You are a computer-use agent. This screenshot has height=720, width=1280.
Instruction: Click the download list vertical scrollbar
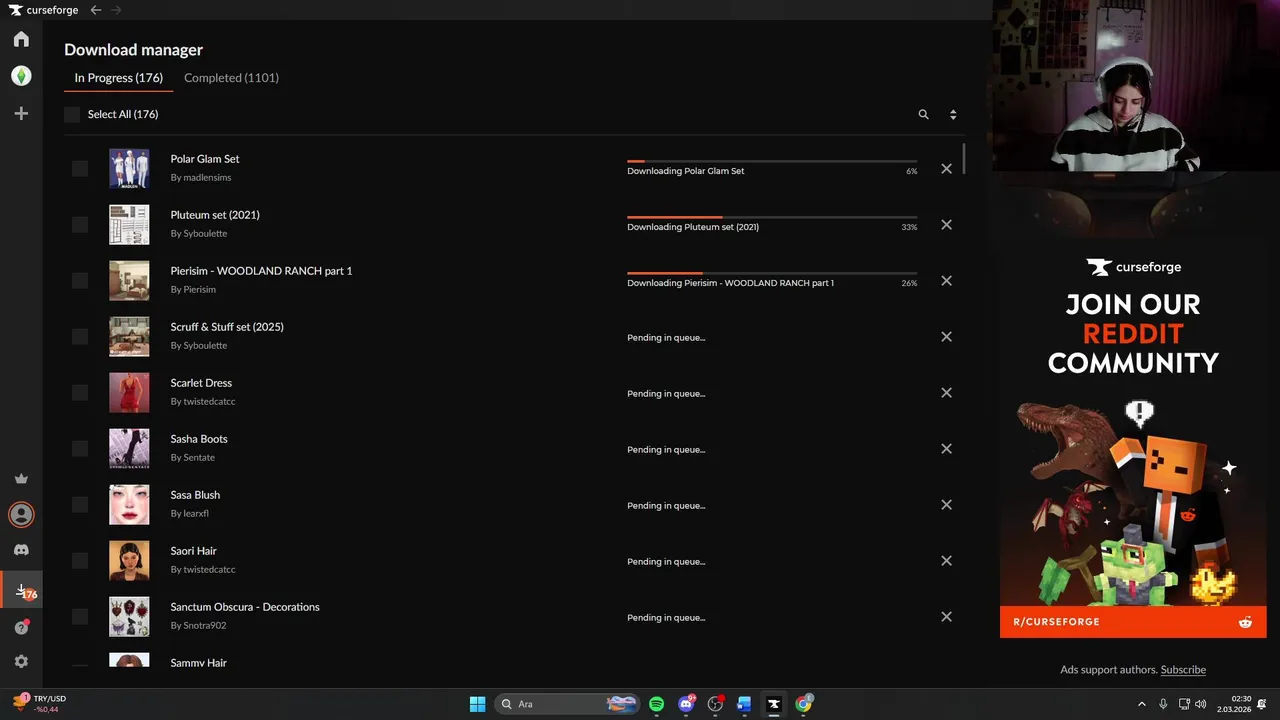[964, 159]
